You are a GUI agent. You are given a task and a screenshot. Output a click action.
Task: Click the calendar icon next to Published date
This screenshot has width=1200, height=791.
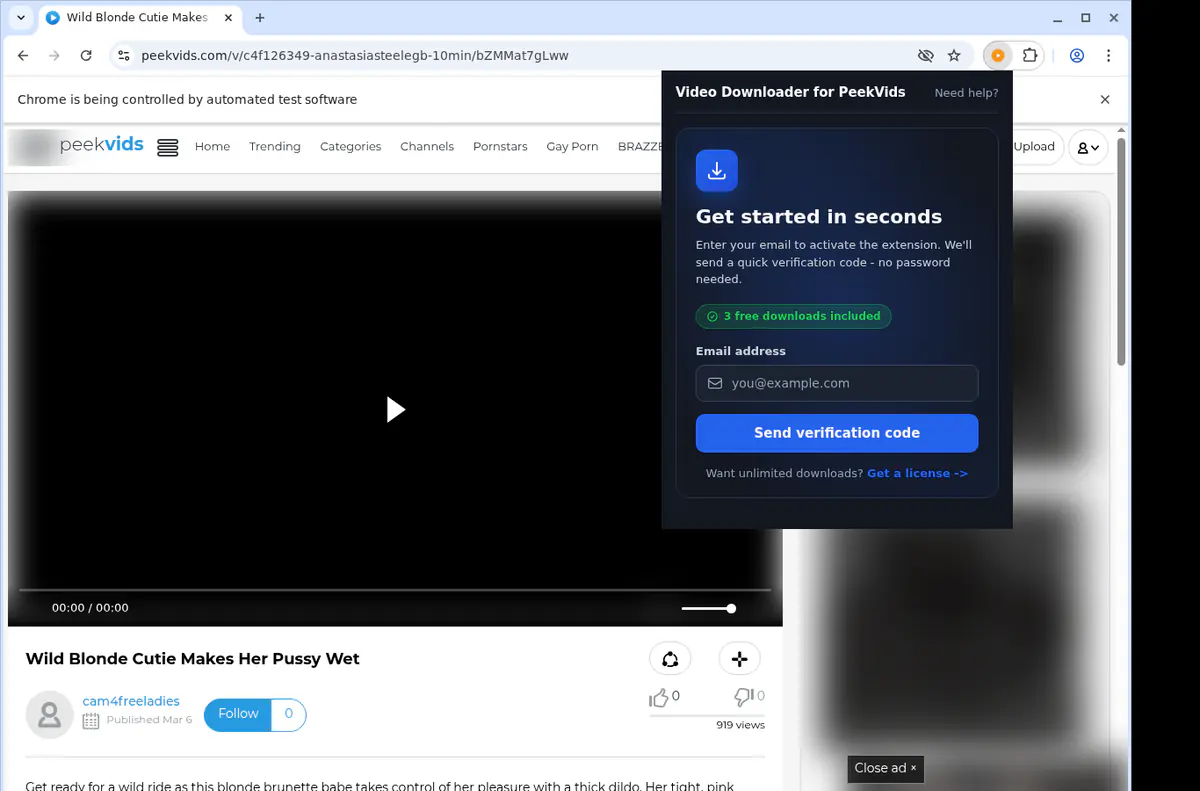[91, 720]
